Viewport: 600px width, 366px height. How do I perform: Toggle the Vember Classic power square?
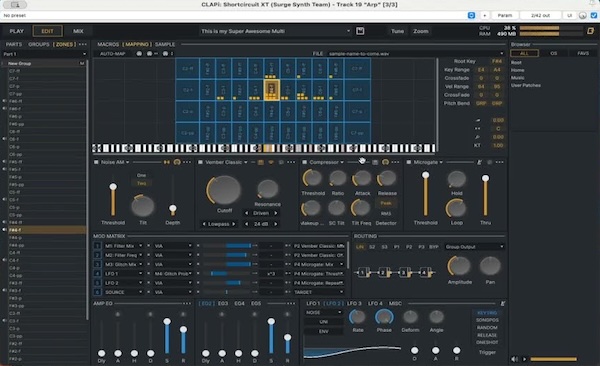click(x=200, y=162)
